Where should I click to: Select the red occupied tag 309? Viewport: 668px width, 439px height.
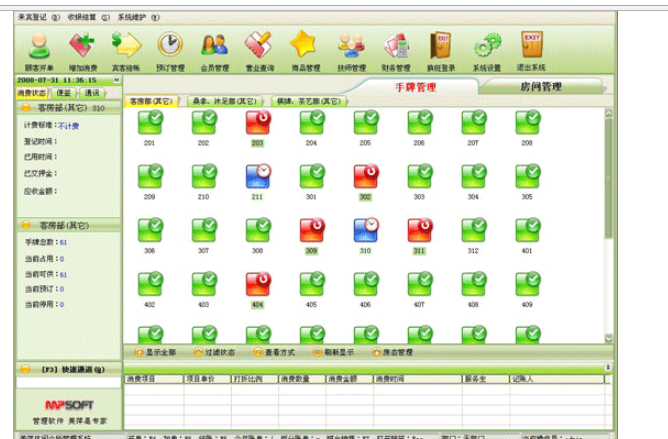(x=311, y=236)
